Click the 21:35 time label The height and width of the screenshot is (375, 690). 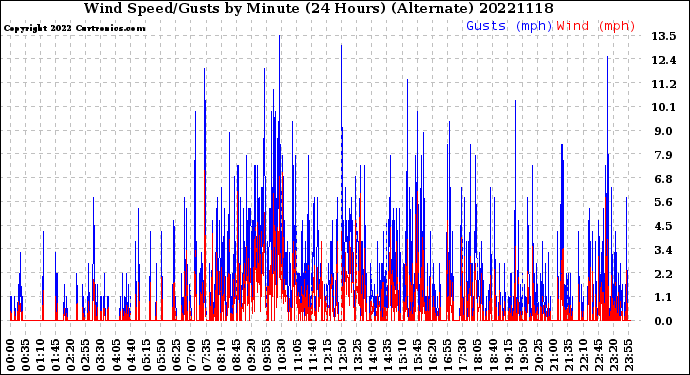[x=569, y=355]
